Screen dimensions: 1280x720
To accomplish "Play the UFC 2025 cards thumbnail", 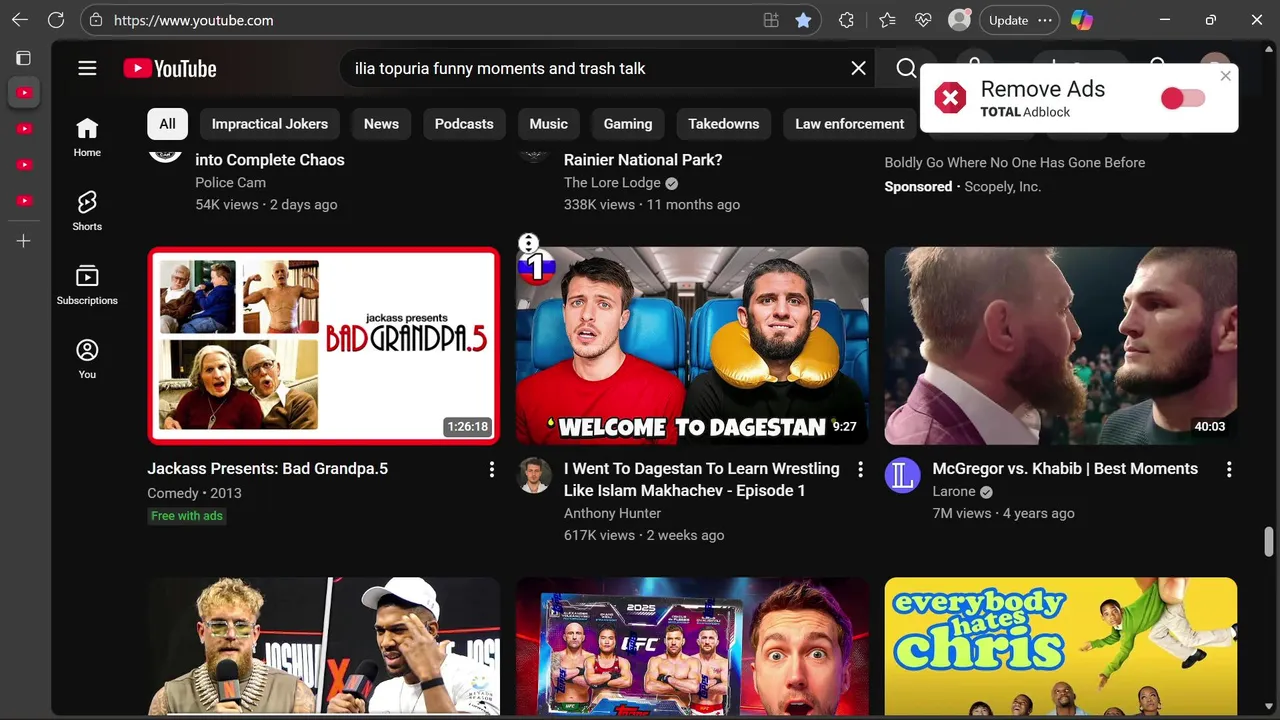I will (692, 646).
